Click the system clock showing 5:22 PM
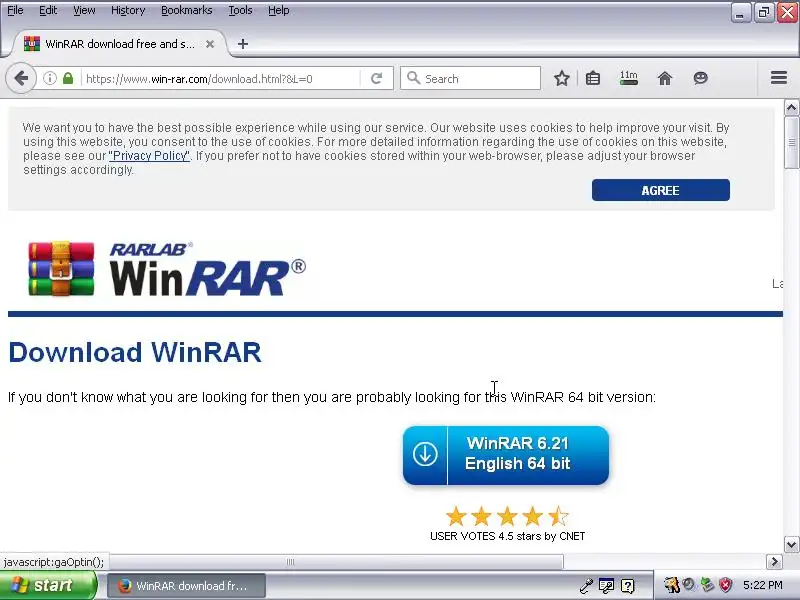The width and height of the screenshot is (800, 600). (763, 585)
